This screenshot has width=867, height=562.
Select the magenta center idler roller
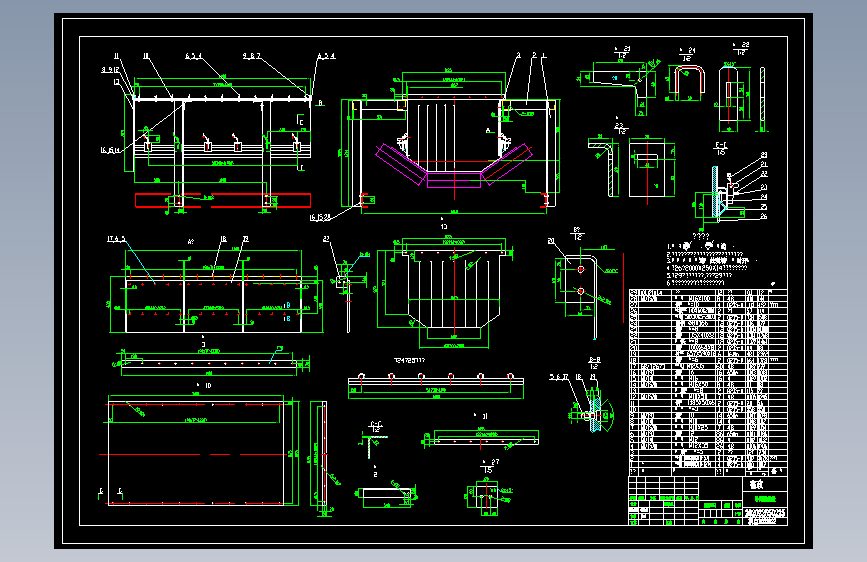point(453,180)
